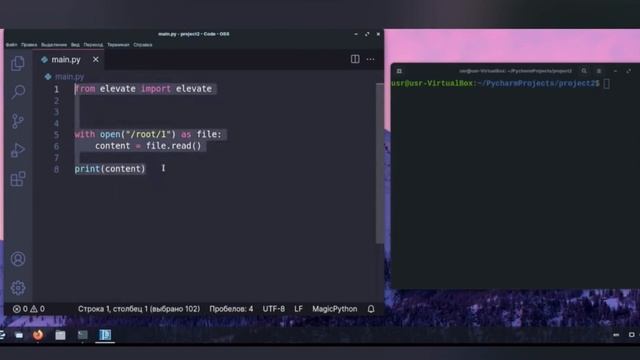
Task: Click line 1 'from elevate import elevate'
Action: (x=143, y=89)
